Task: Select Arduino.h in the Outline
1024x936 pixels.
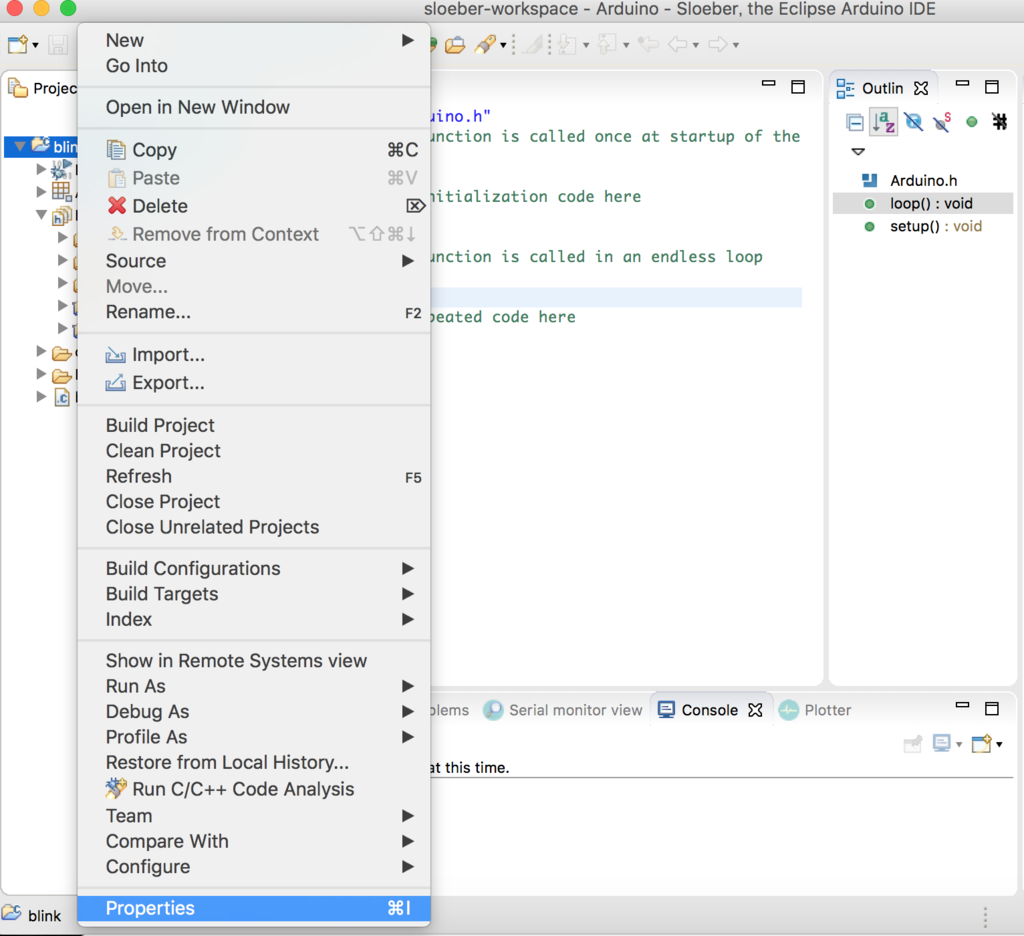Action: pos(923,180)
